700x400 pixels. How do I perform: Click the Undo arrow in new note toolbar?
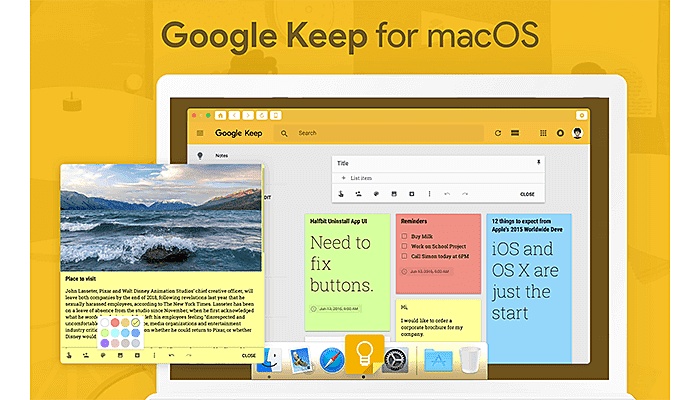pyautogui.click(x=447, y=194)
